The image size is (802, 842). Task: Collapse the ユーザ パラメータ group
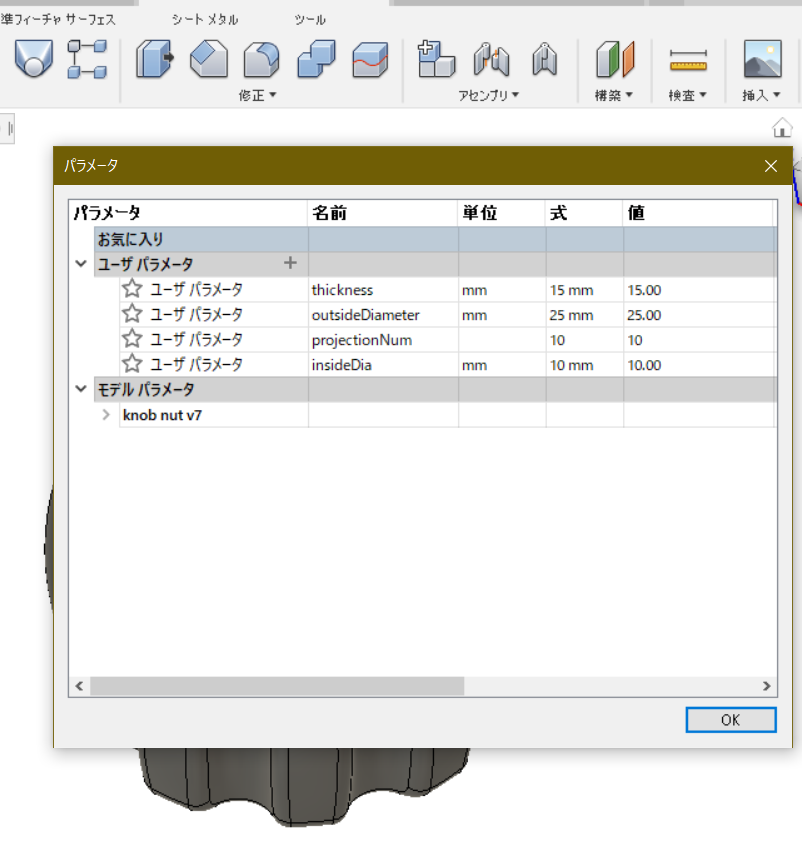coord(81,264)
